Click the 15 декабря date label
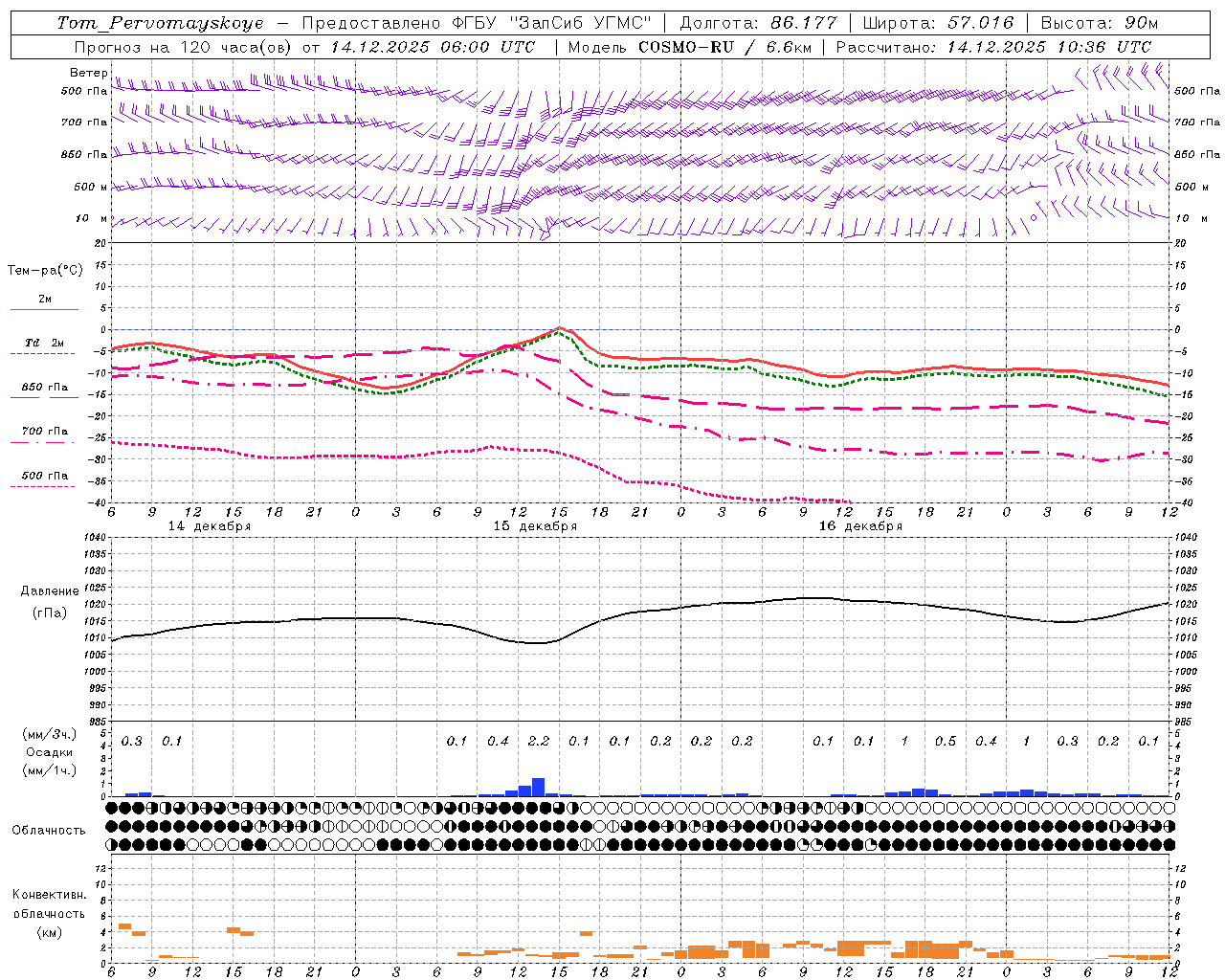Image resolution: width=1225 pixels, height=980 pixels. (x=535, y=526)
